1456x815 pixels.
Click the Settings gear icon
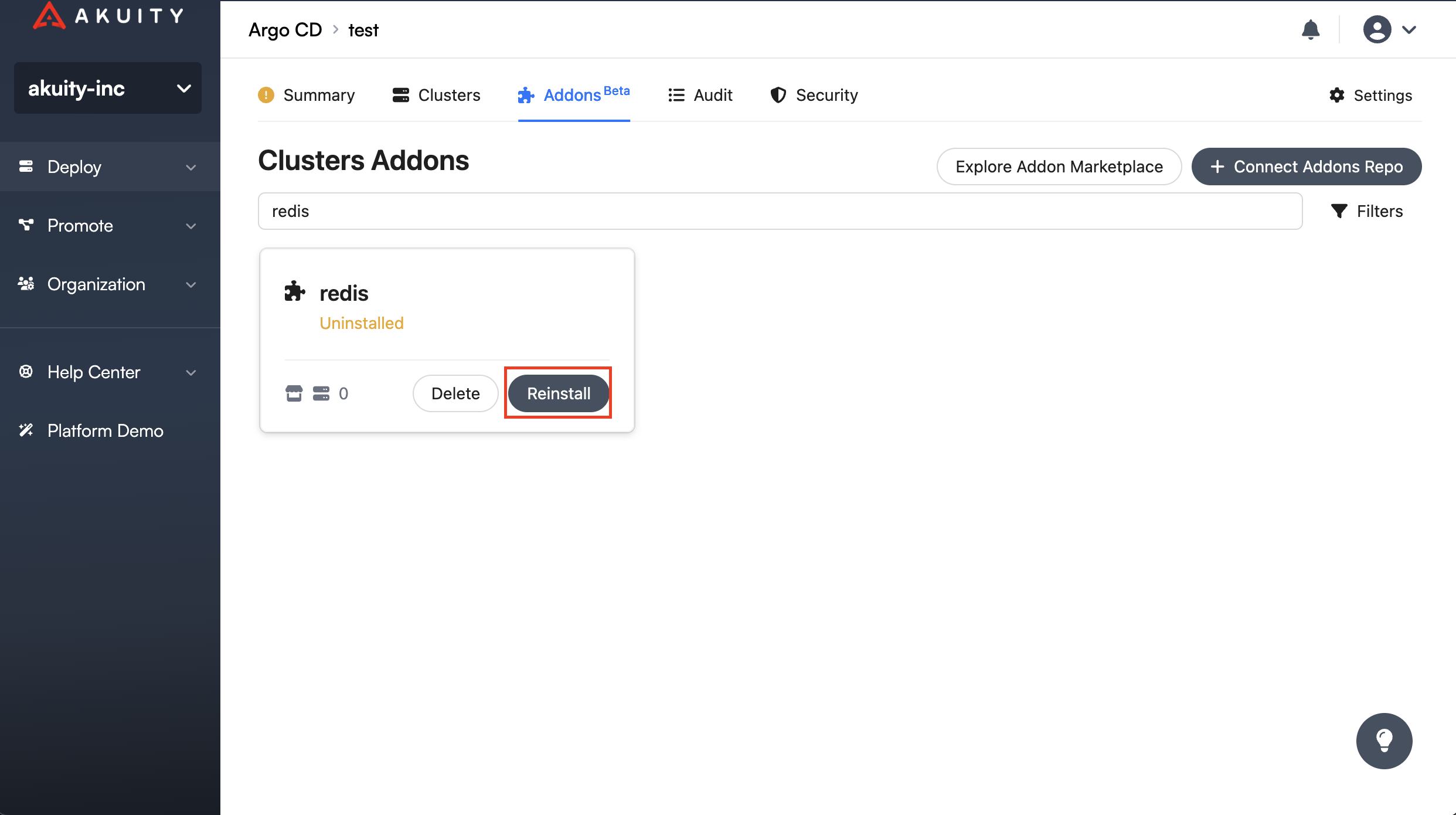point(1336,95)
